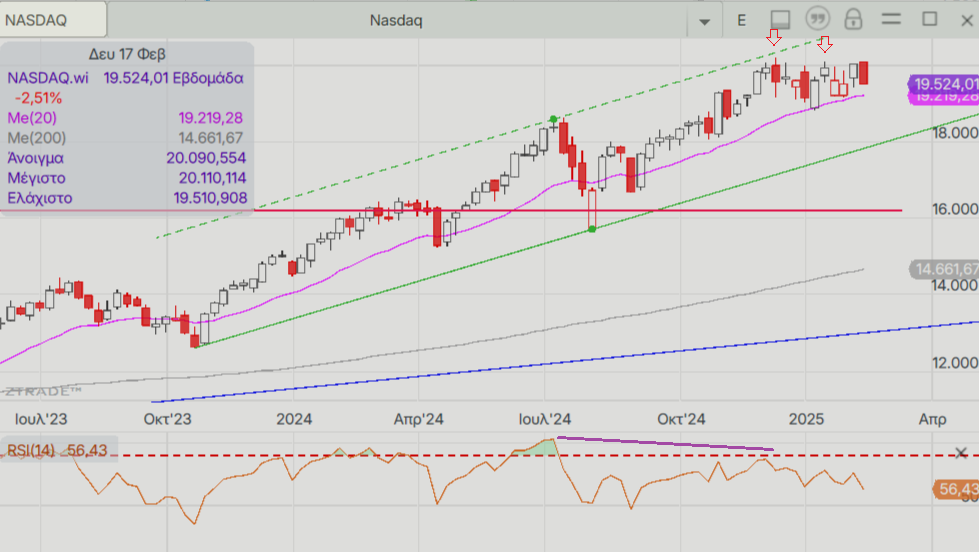Click the Nasdaq title in the header bar
This screenshot has width=979, height=552.
[x=396, y=21]
